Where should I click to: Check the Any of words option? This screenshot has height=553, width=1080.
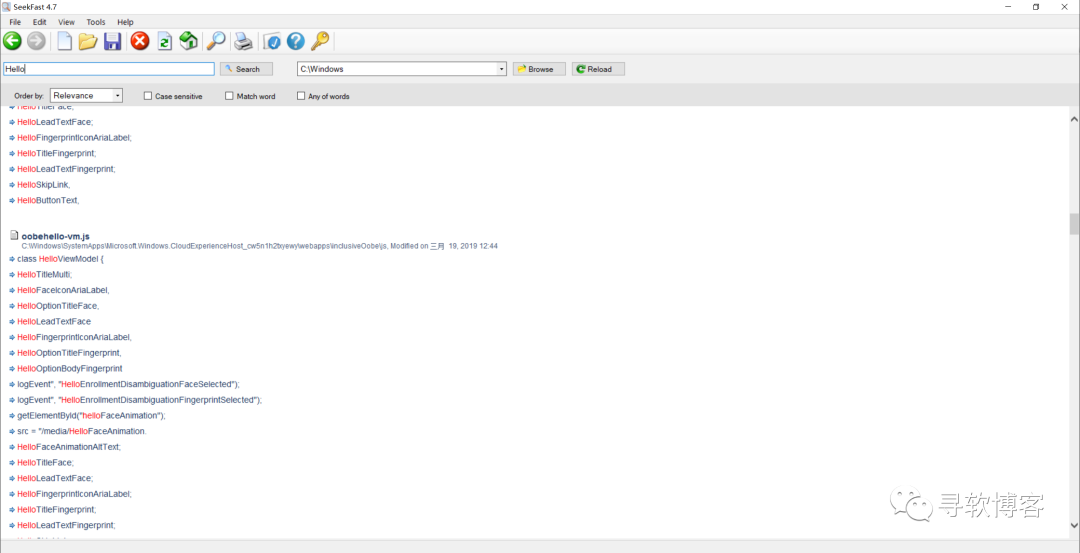301,96
